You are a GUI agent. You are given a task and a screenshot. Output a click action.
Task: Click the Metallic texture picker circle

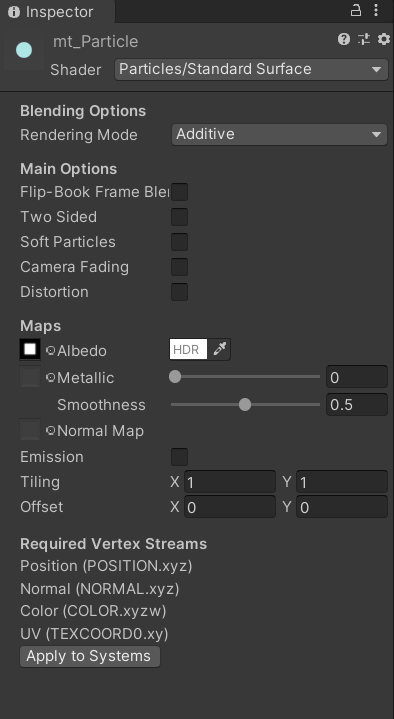(50, 377)
